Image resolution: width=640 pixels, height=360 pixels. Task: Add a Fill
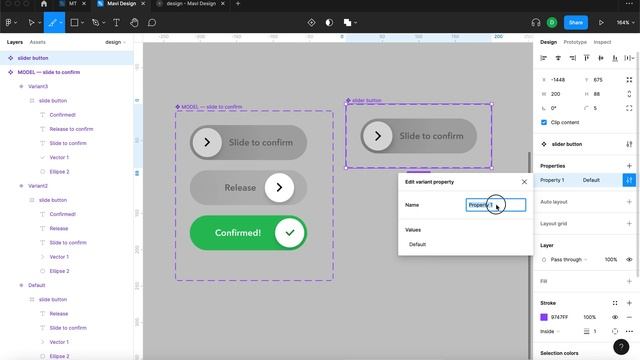point(629,281)
